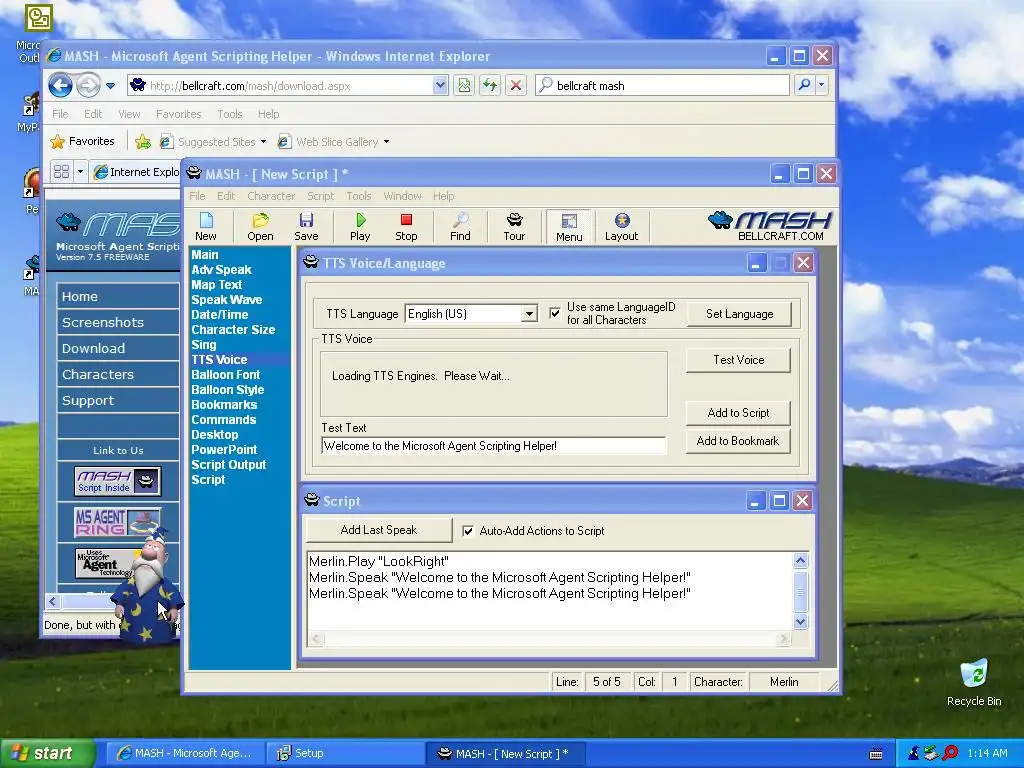The image size is (1024, 768).
Task: Click the IE Quick Tabs icon
Action: (61, 172)
